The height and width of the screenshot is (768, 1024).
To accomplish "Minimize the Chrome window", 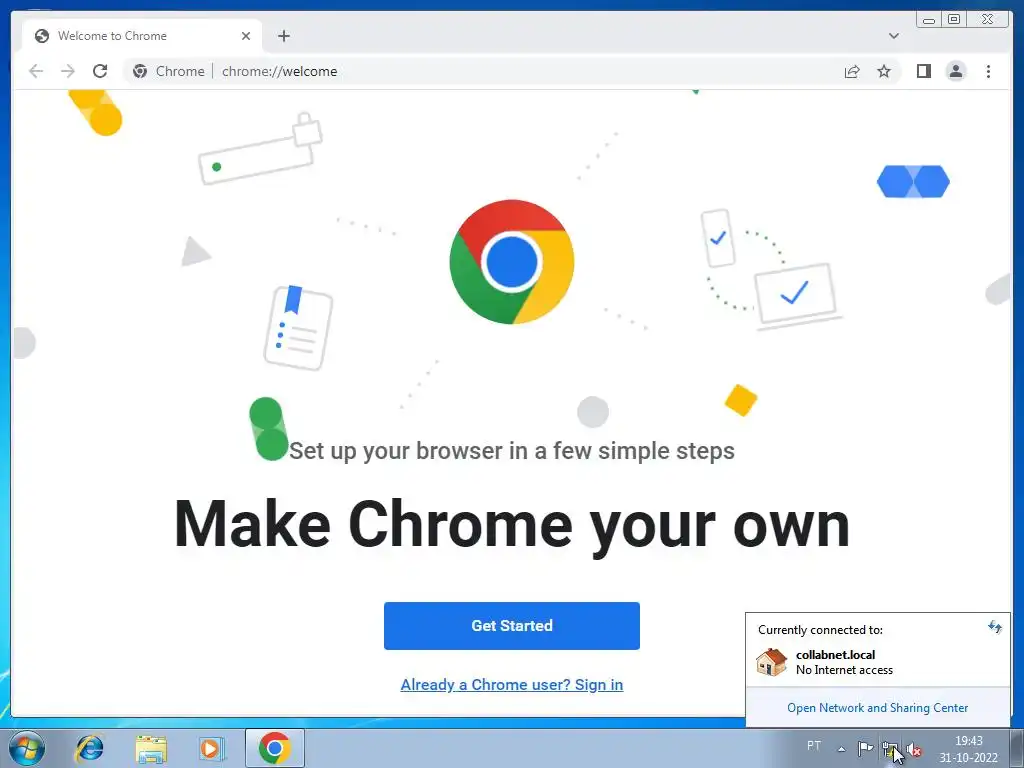I will pyautogui.click(x=929, y=20).
